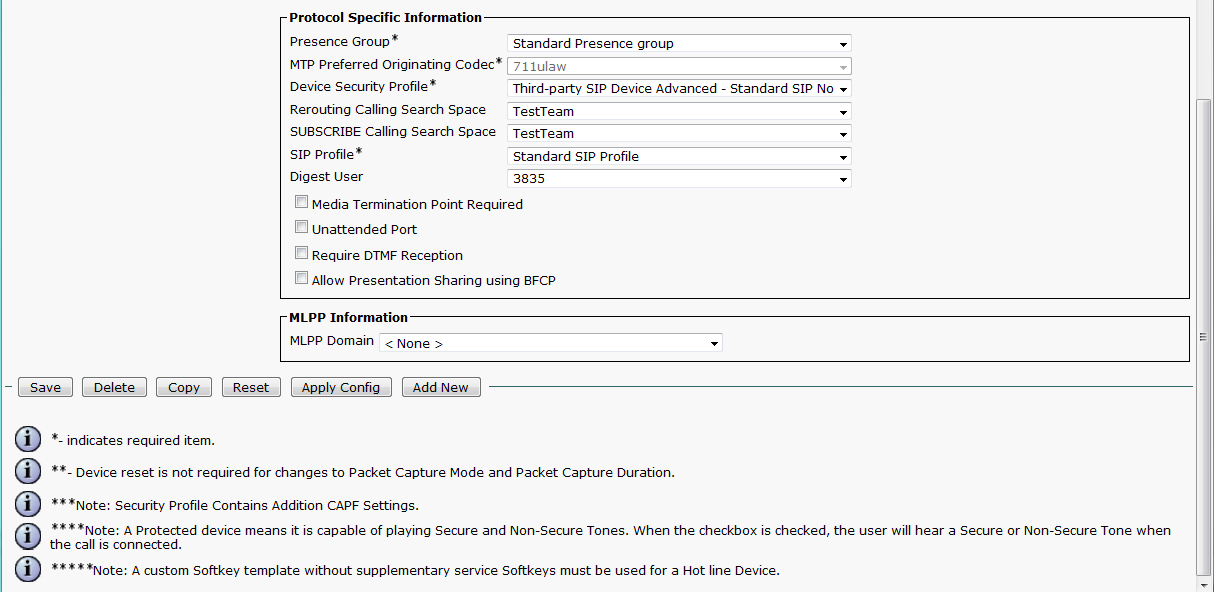Screen dimensions: 1214x592
Task: Check the Unattended Port option
Action: [x=301, y=228]
